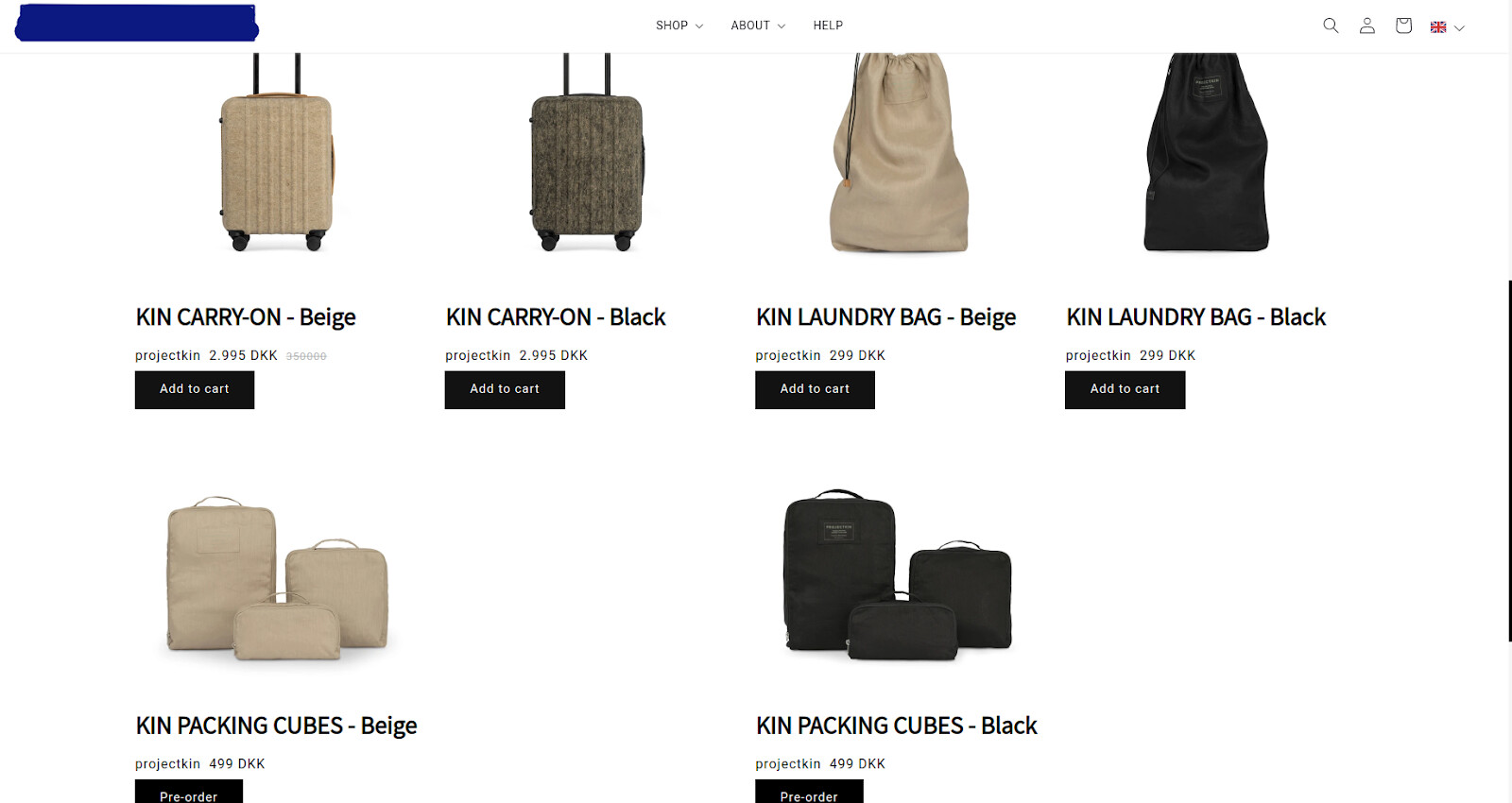Click the page vertical scrollbar thumb
The image size is (1512, 803).
(x=1509, y=461)
